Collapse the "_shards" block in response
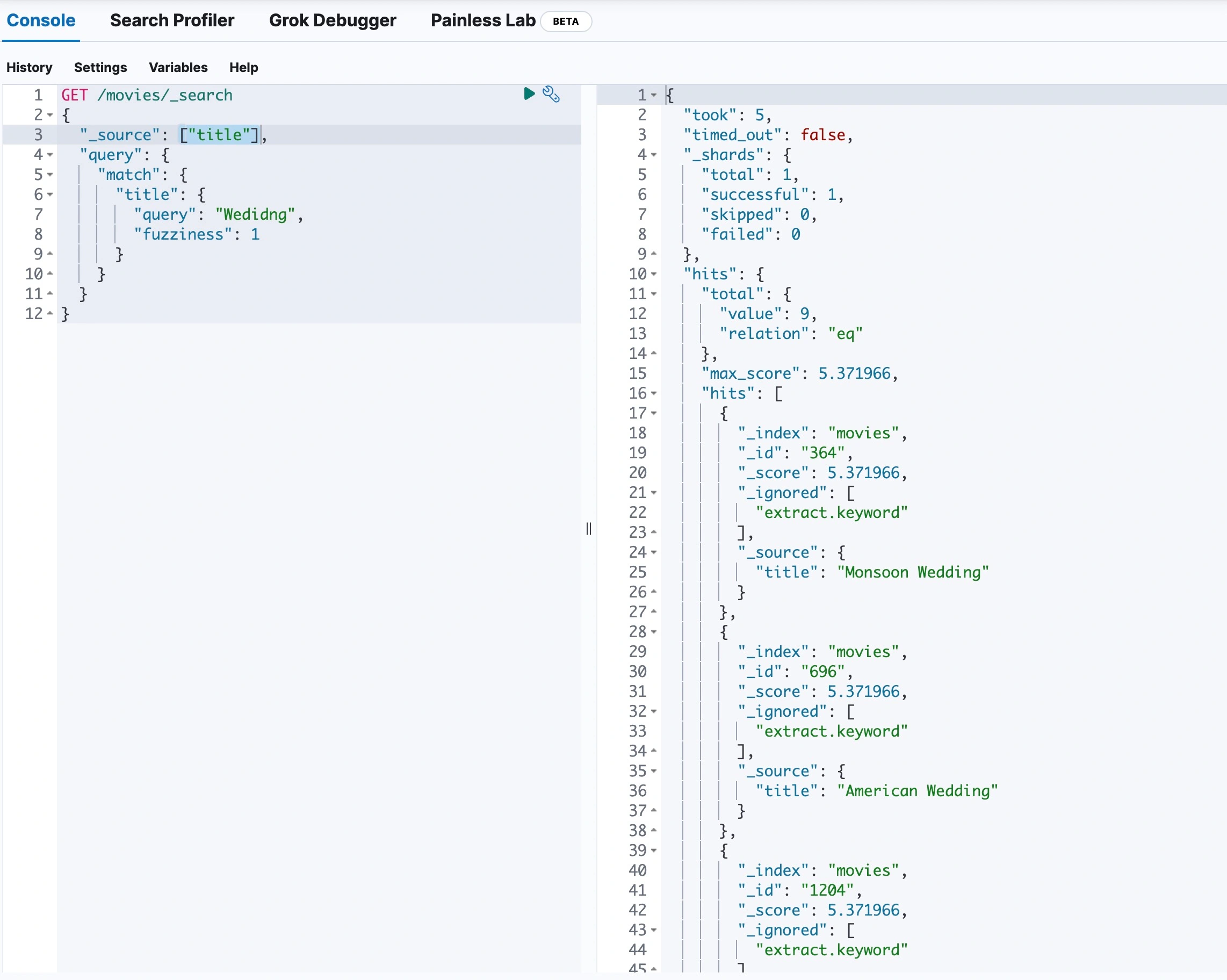The height and width of the screenshot is (980, 1227). pyautogui.click(x=654, y=155)
